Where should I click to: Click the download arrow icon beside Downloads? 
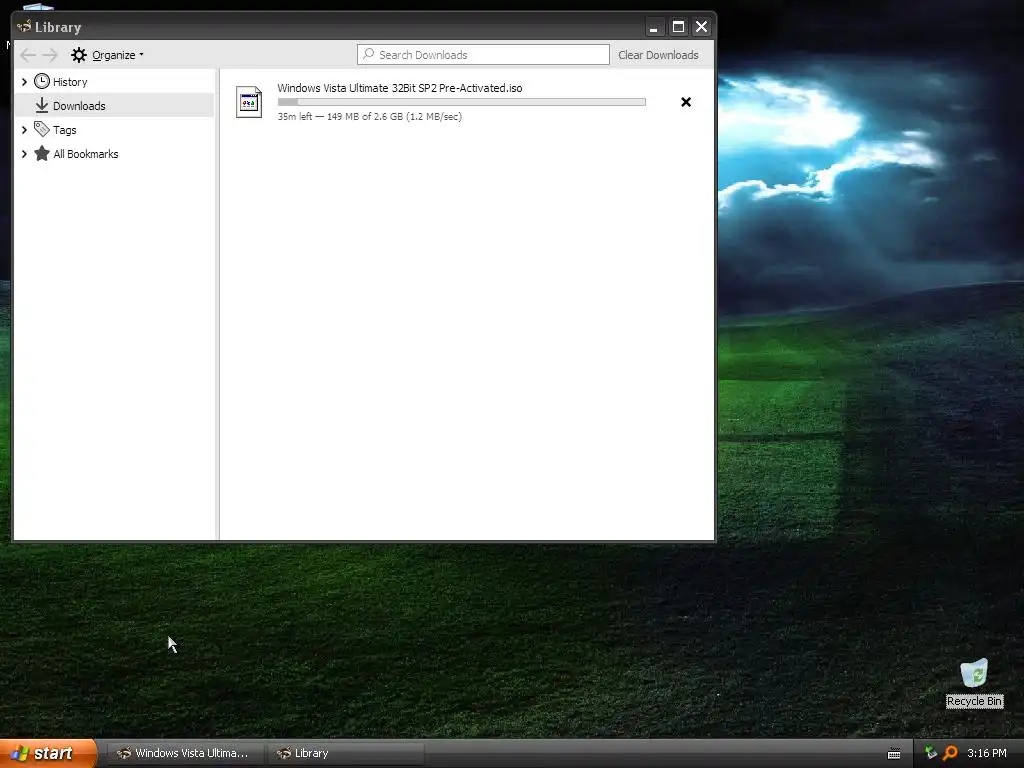(42, 105)
